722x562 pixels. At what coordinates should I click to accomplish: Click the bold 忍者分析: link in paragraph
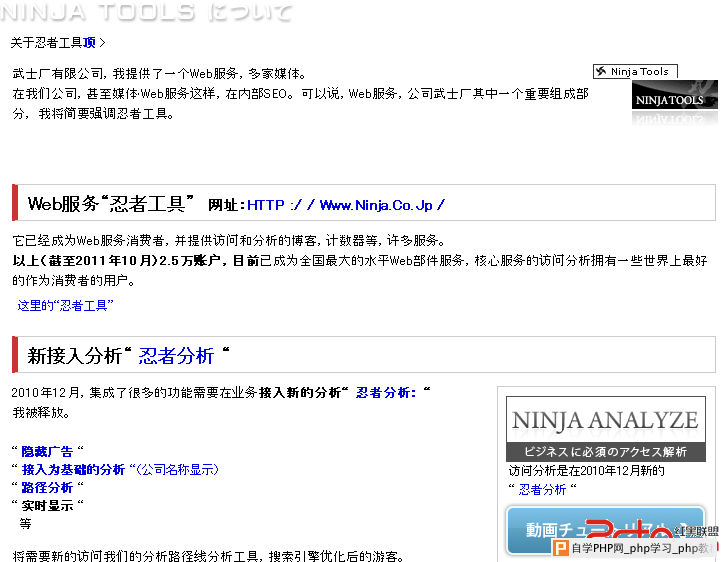pos(386,393)
